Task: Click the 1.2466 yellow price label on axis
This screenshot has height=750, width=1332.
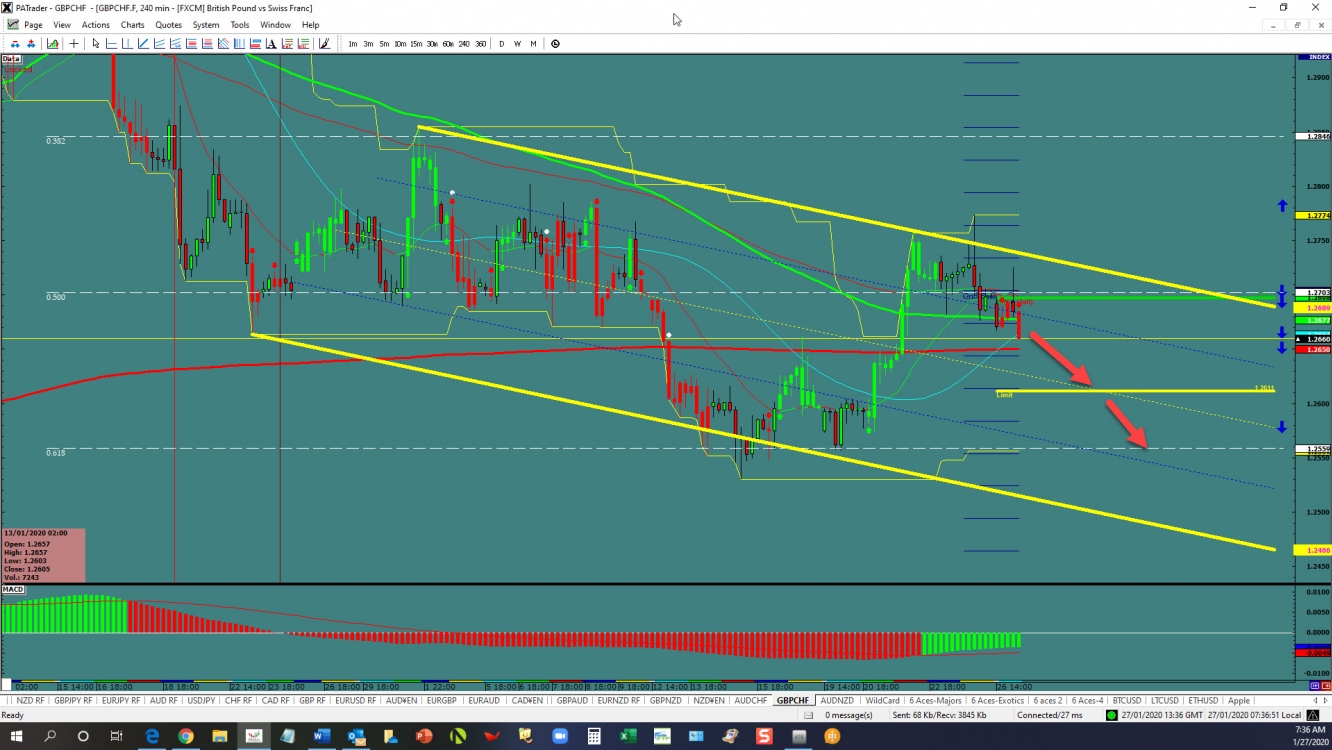Action: [x=1311, y=551]
